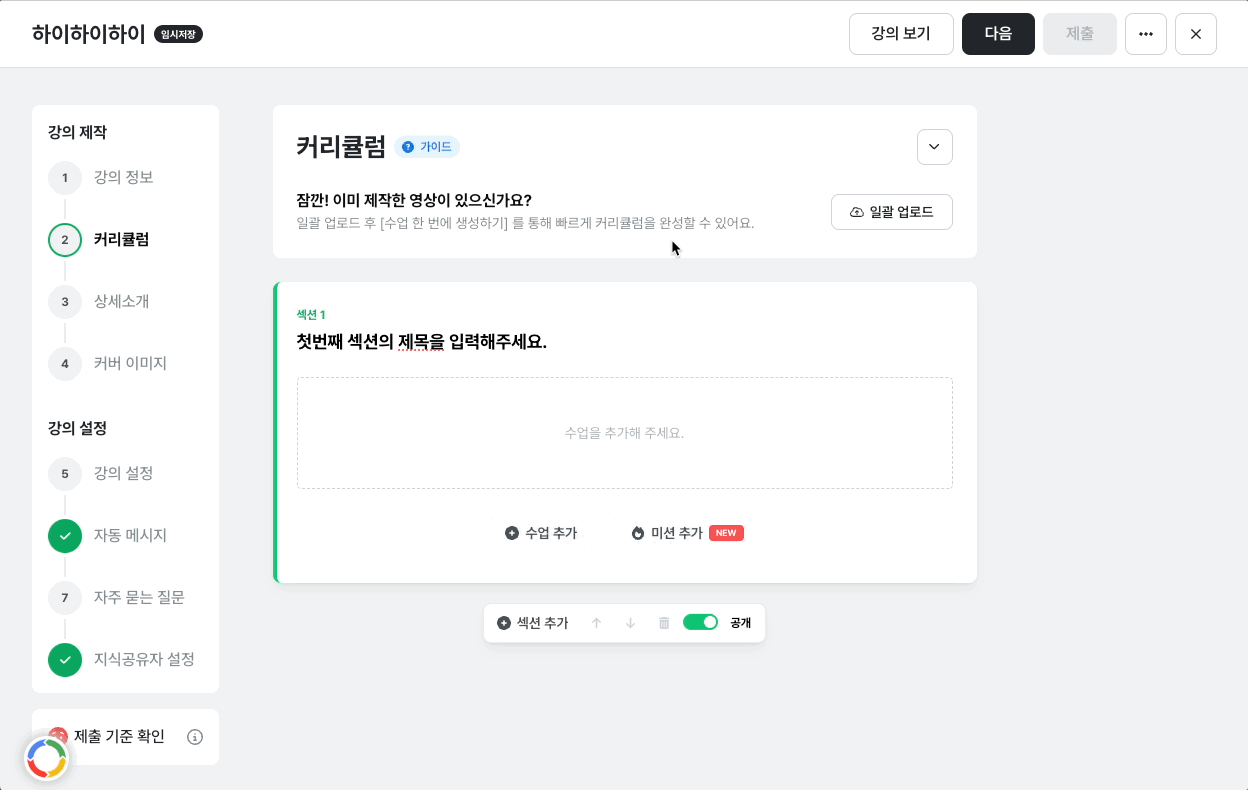Click the 제출 submit button
The image size is (1248, 790).
[x=1079, y=34]
